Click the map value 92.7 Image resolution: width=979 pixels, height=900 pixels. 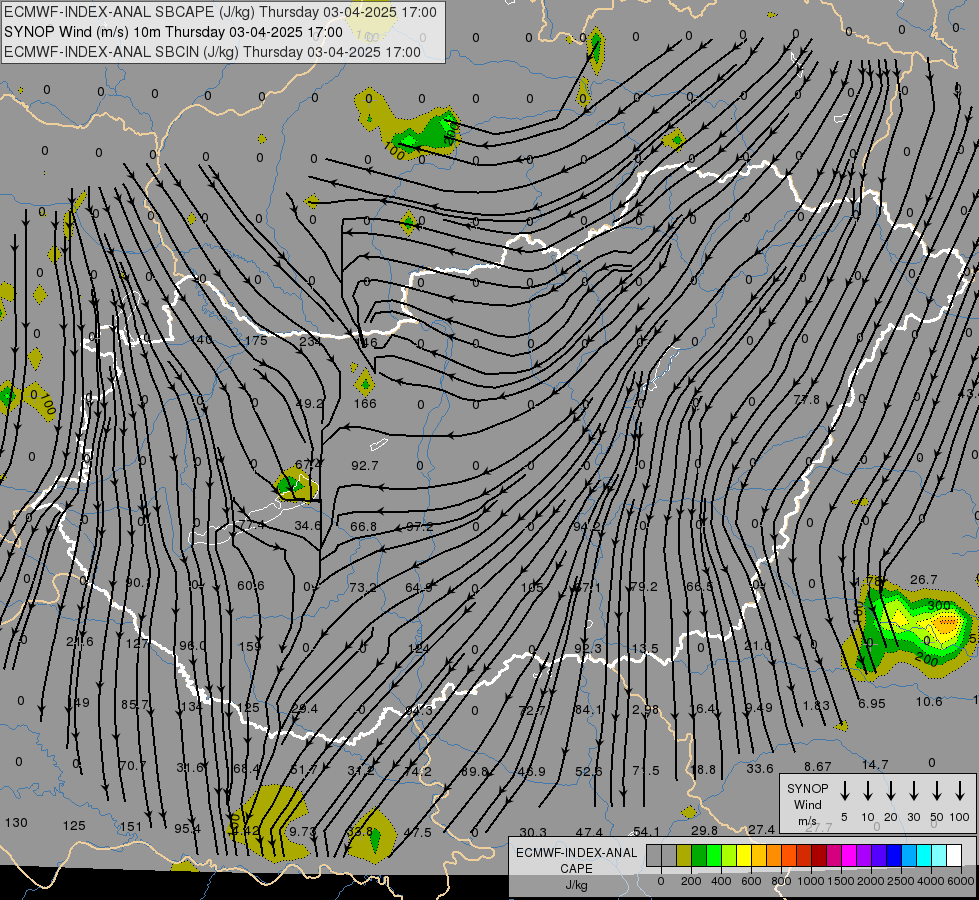[x=365, y=465]
